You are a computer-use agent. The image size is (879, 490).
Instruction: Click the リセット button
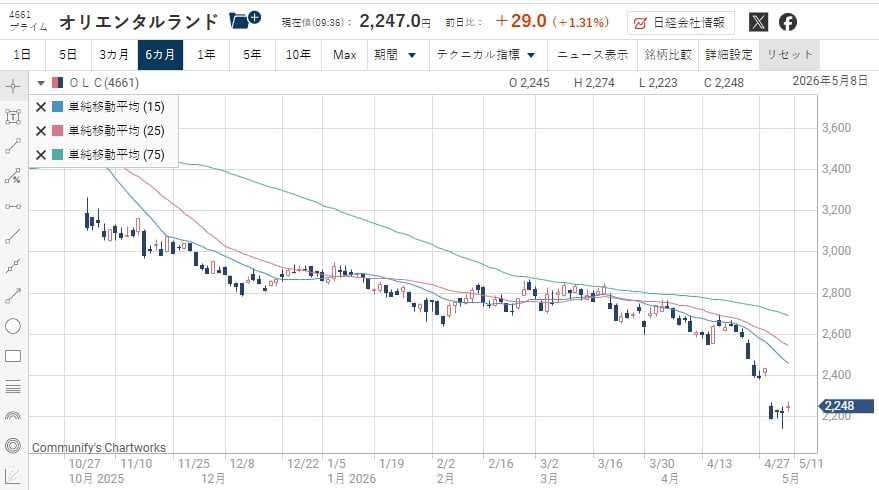[789, 55]
